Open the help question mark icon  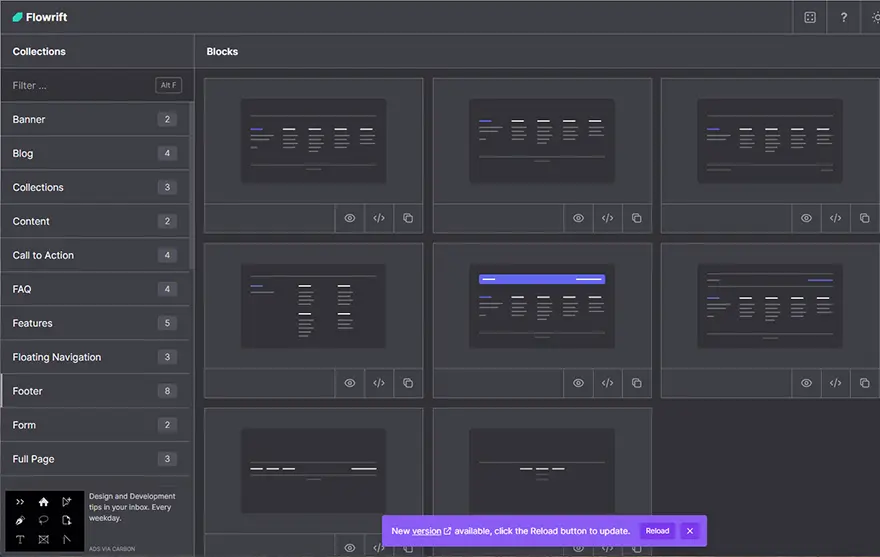click(844, 17)
